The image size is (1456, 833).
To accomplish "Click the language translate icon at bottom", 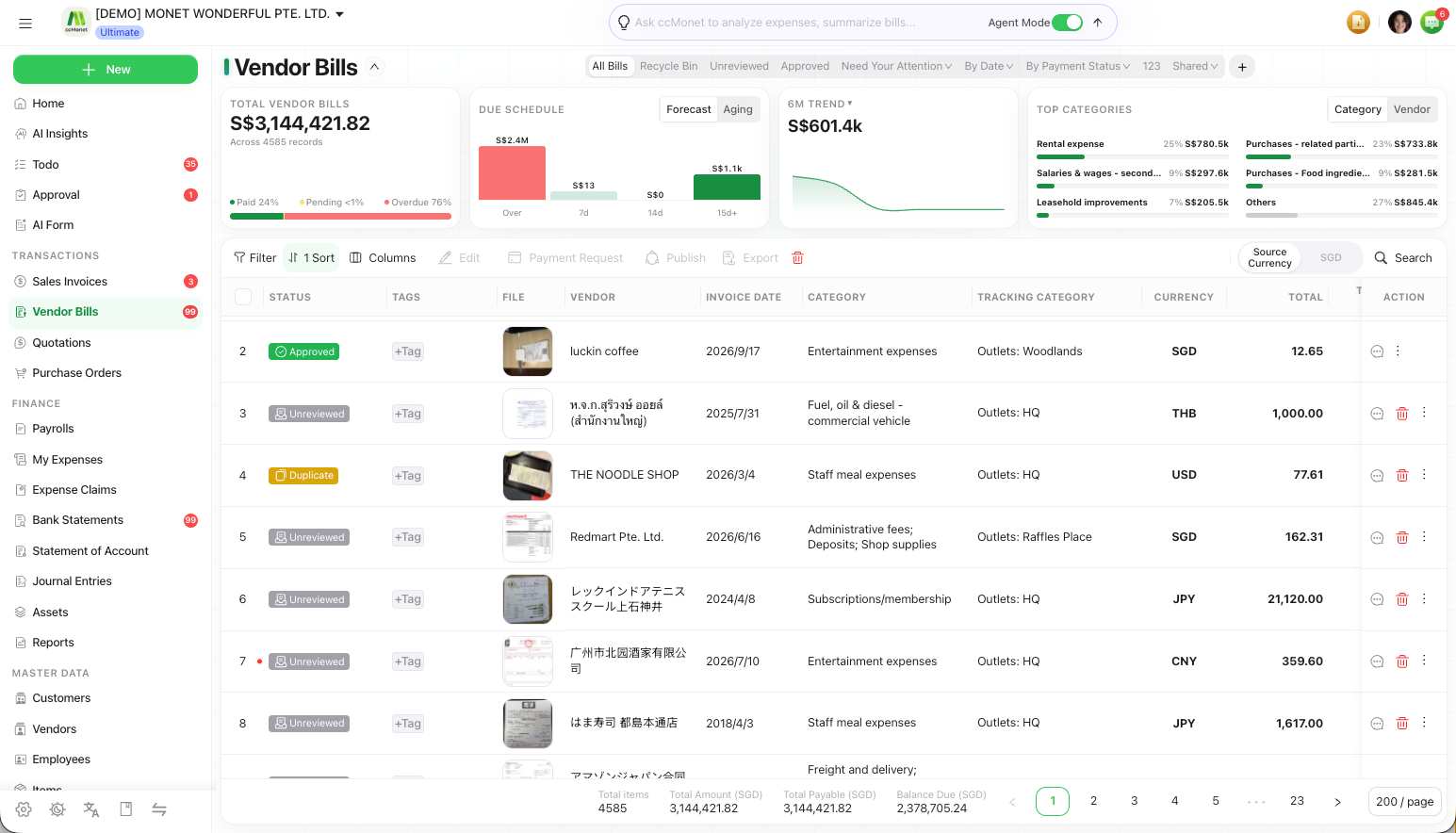I will (x=91, y=809).
